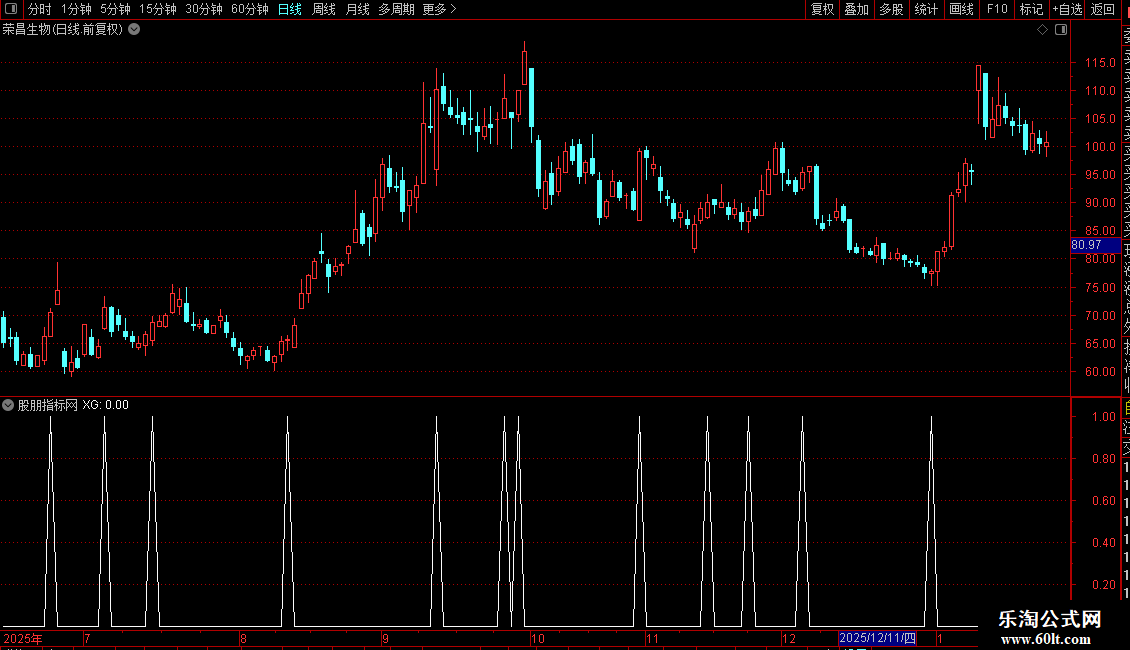Click the 2025/12/11/四 date marker
Image resolution: width=1130 pixels, height=650 pixels.
pos(877,638)
